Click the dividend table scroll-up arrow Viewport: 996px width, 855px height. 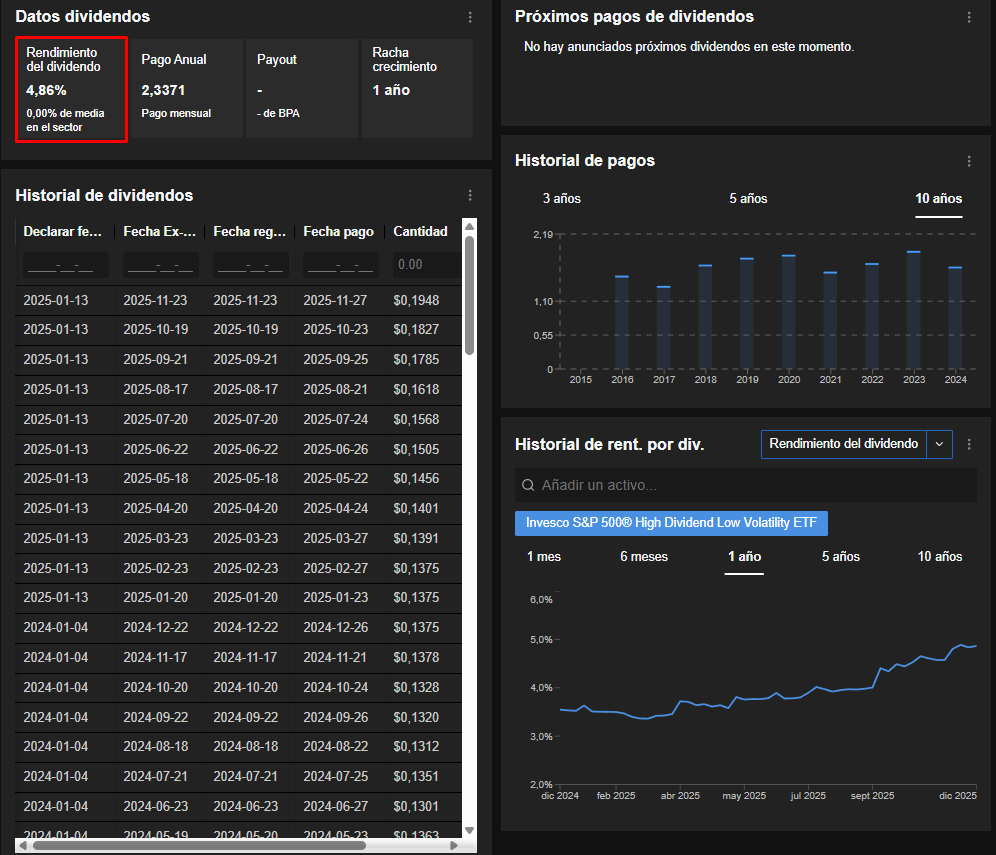470,227
